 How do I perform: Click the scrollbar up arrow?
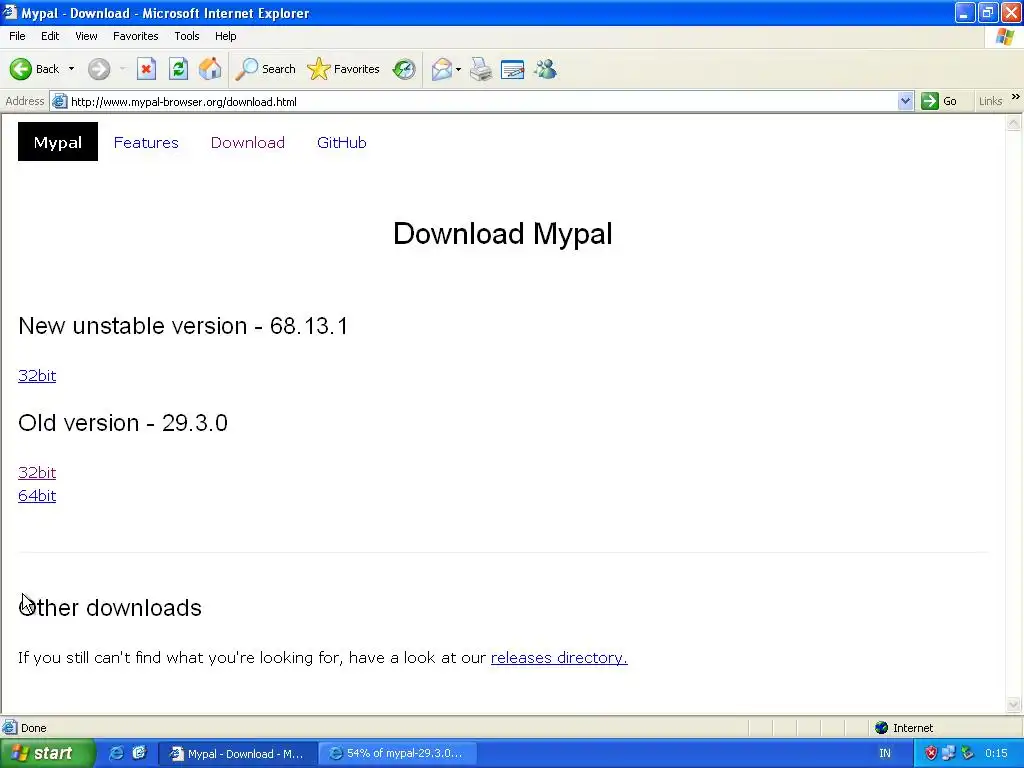point(1014,123)
